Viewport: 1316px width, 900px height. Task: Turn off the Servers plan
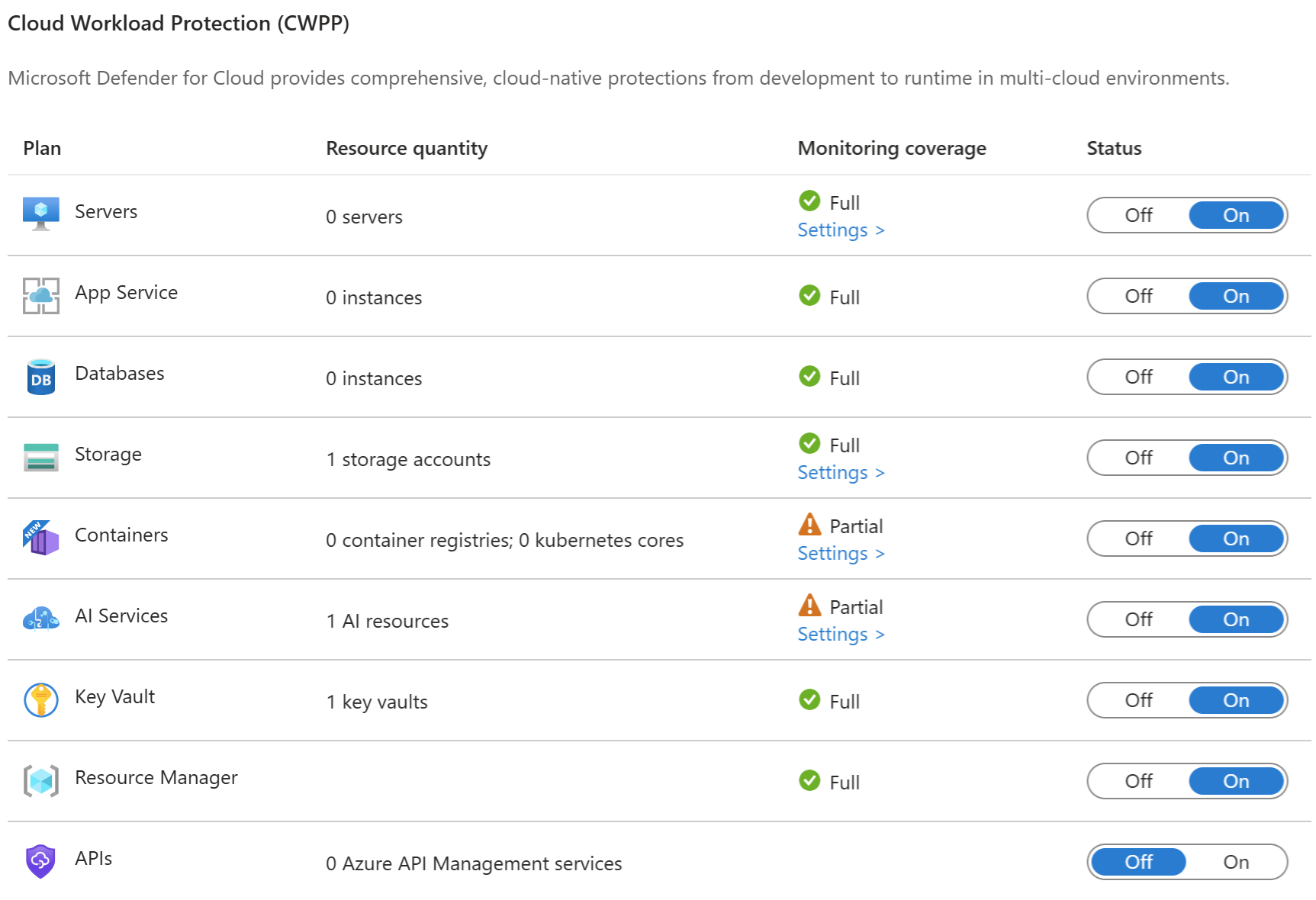tap(1138, 215)
